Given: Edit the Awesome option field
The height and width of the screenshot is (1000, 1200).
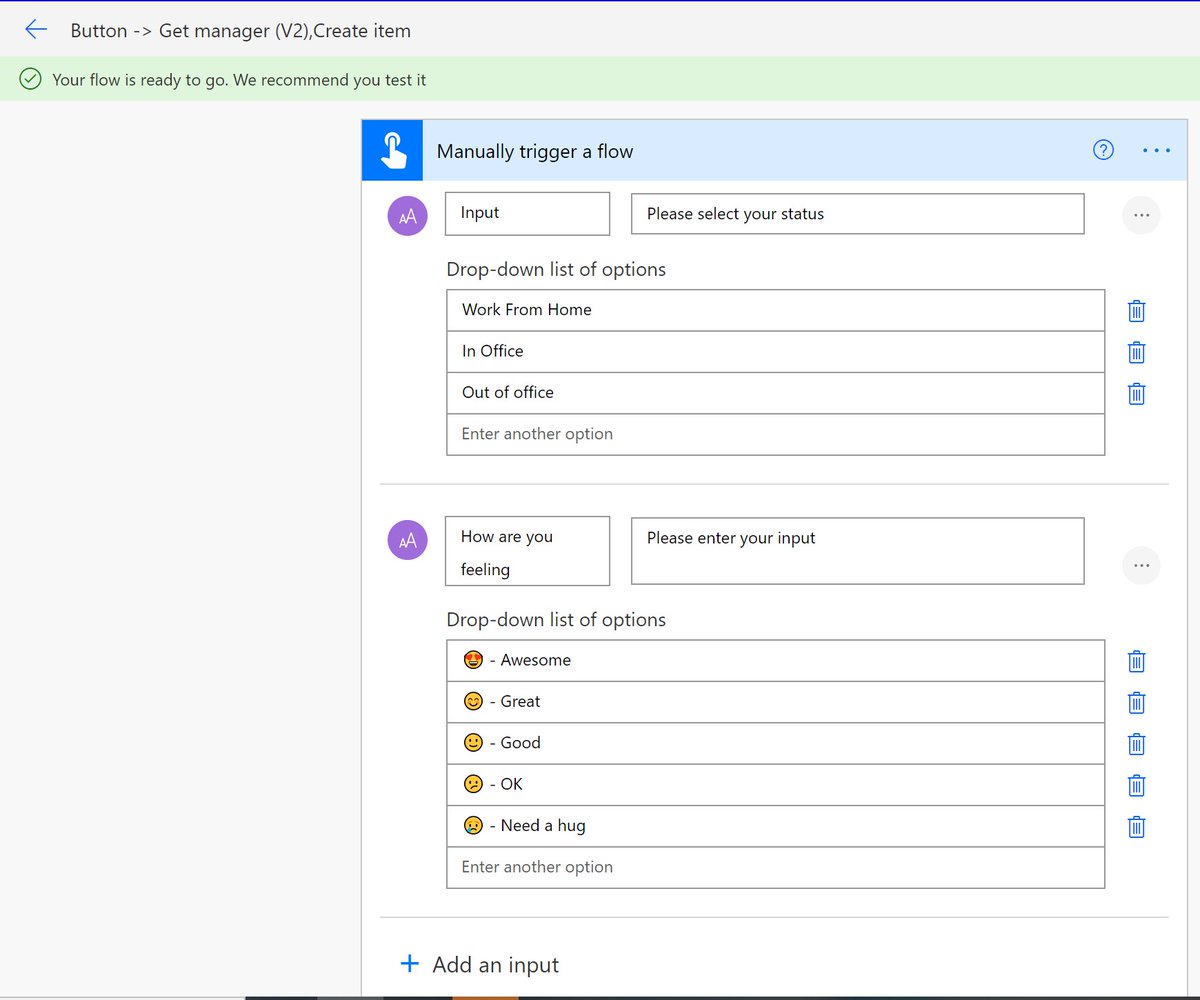Looking at the screenshot, I should click(776, 661).
